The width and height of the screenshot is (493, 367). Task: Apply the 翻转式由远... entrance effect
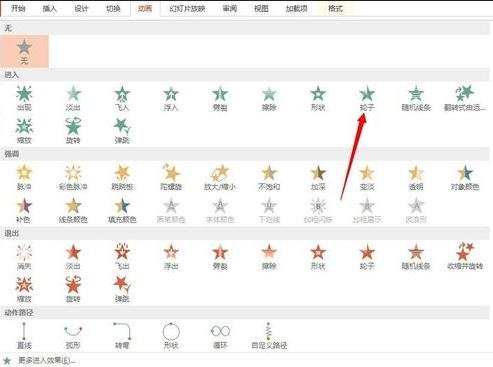pos(465,98)
